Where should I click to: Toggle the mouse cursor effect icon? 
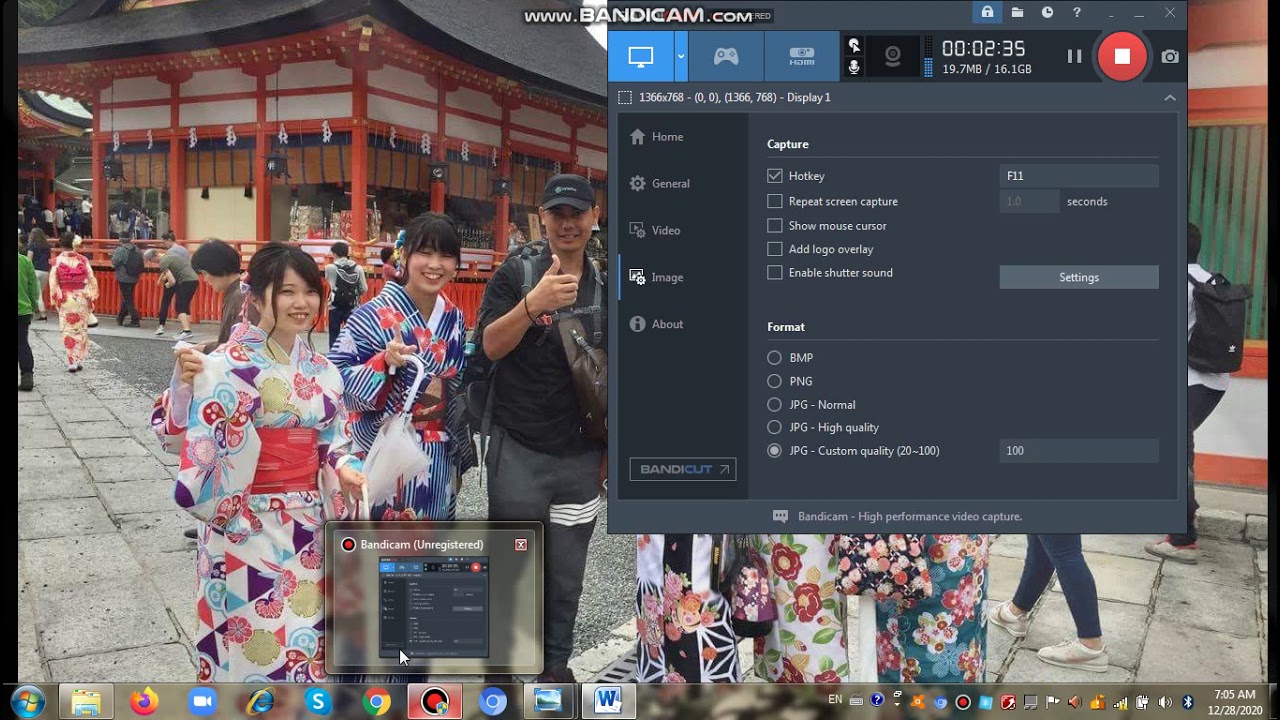[853, 45]
